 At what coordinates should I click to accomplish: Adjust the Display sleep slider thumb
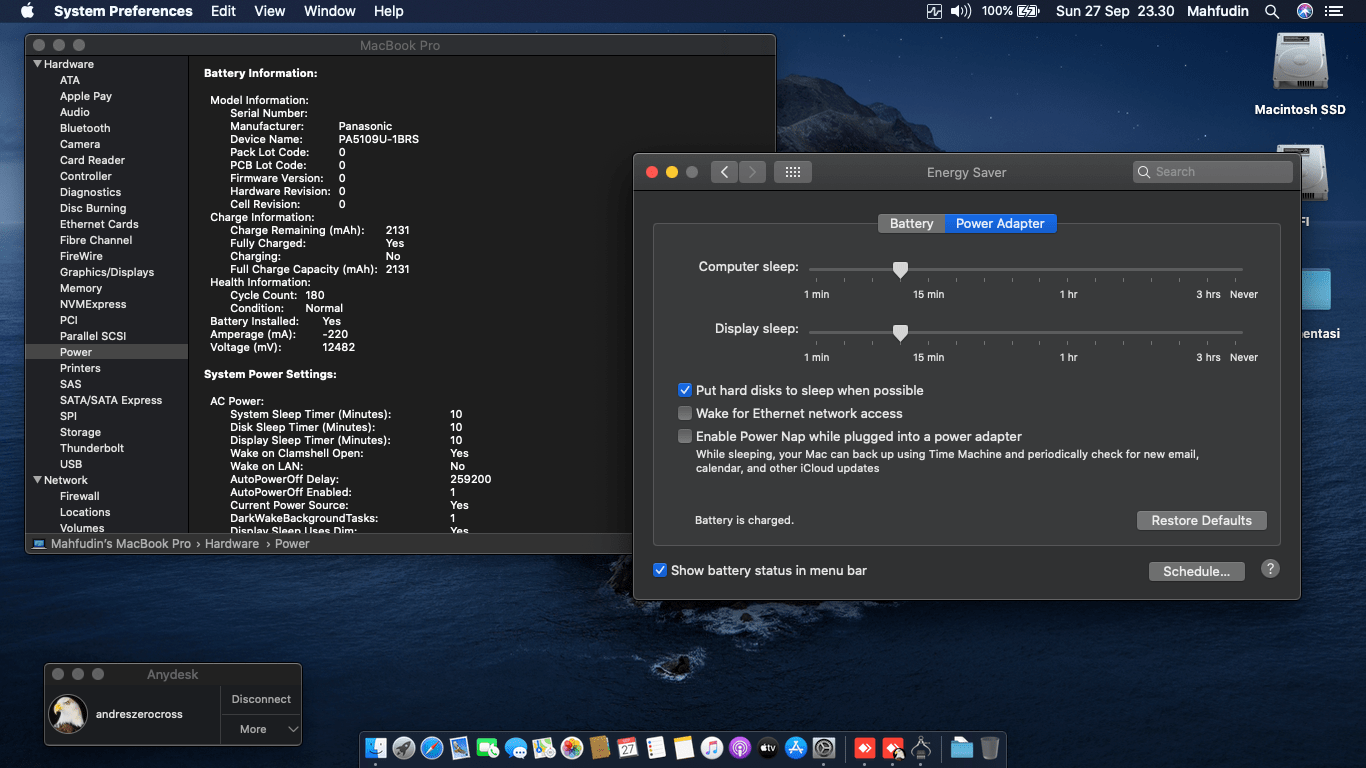[900, 333]
